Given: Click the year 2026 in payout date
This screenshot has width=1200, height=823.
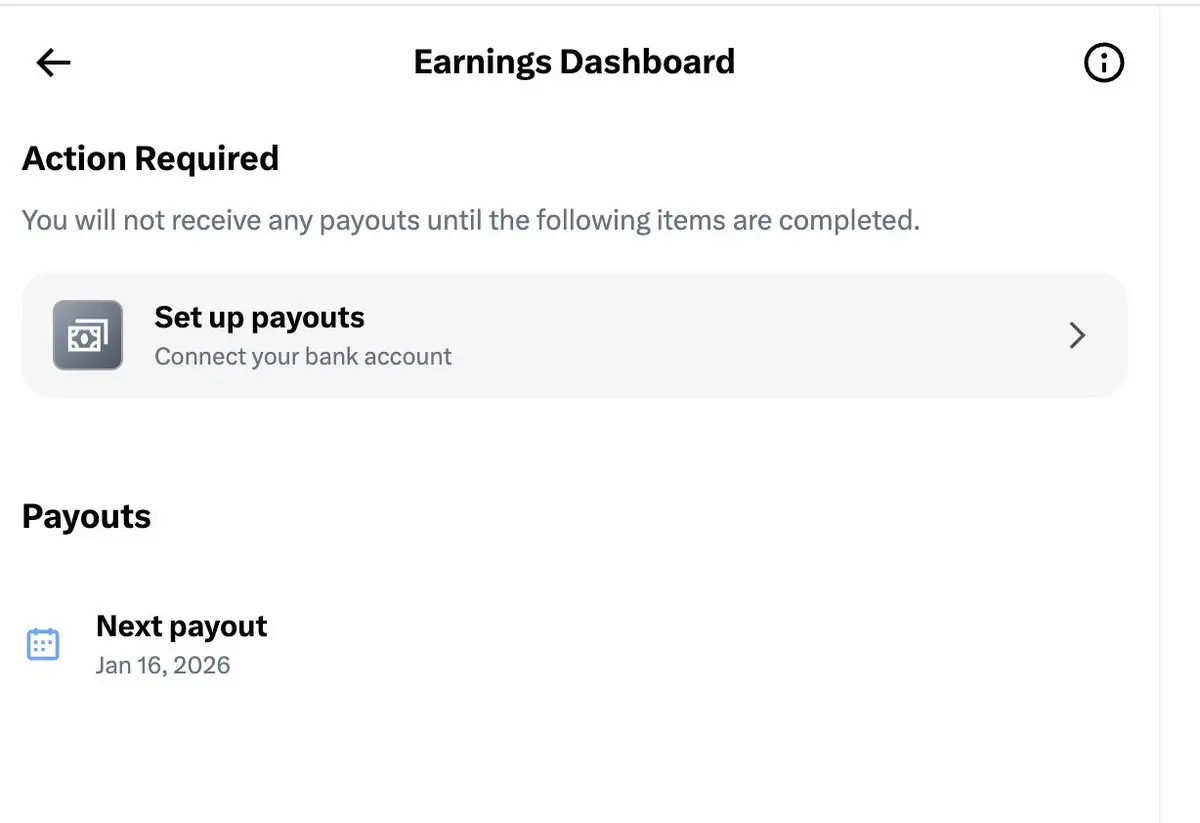Looking at the screenshot, I should click(201, 665).
